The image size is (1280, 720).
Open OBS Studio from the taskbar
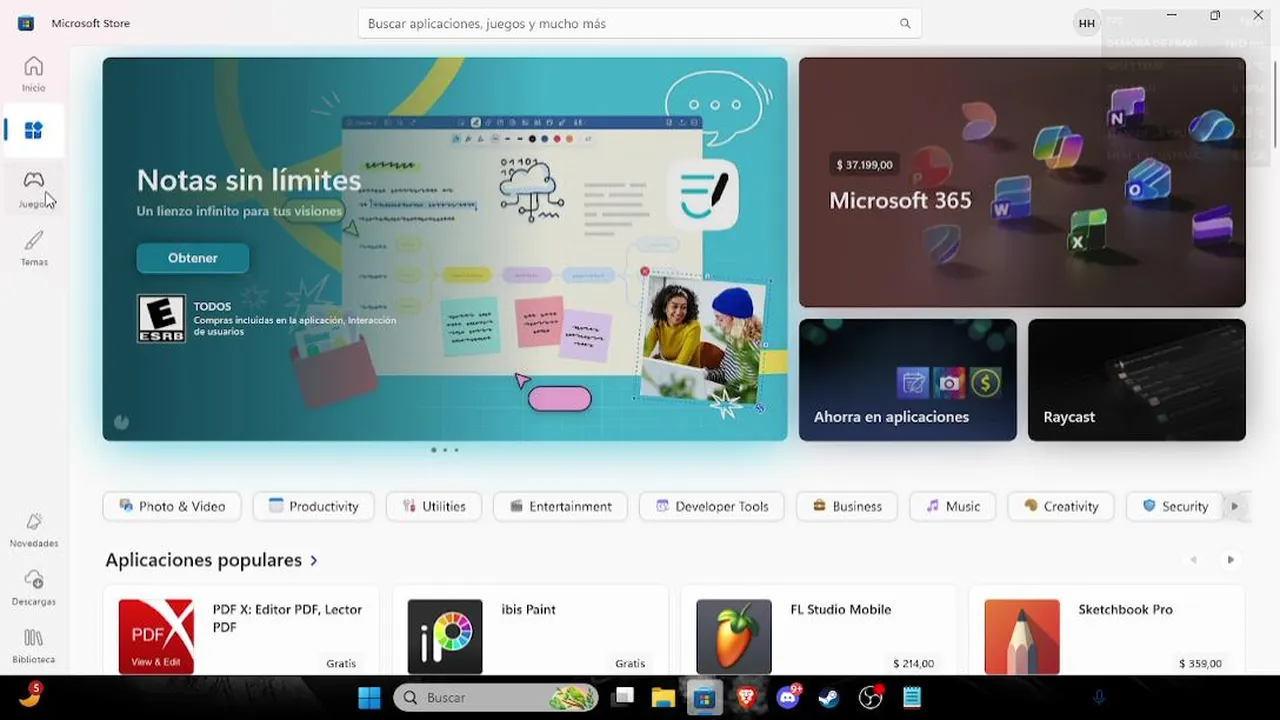coord(871,697)
